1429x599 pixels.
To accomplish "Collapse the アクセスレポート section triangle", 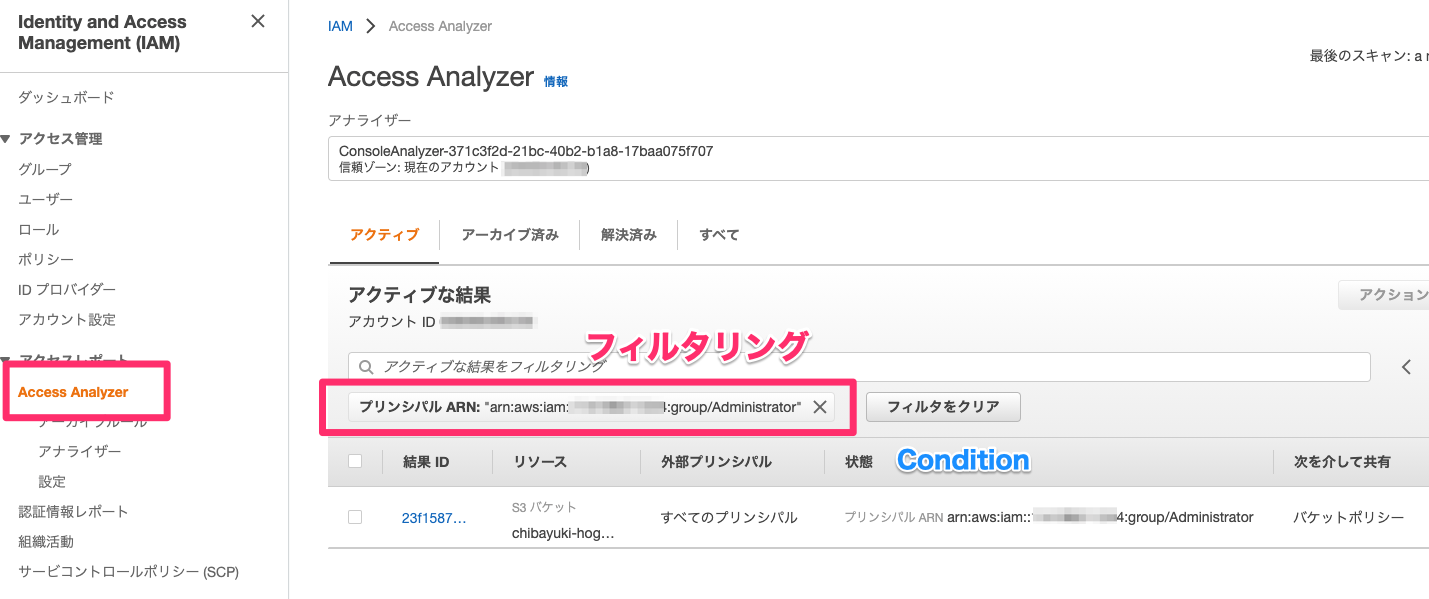I will 6,359.
